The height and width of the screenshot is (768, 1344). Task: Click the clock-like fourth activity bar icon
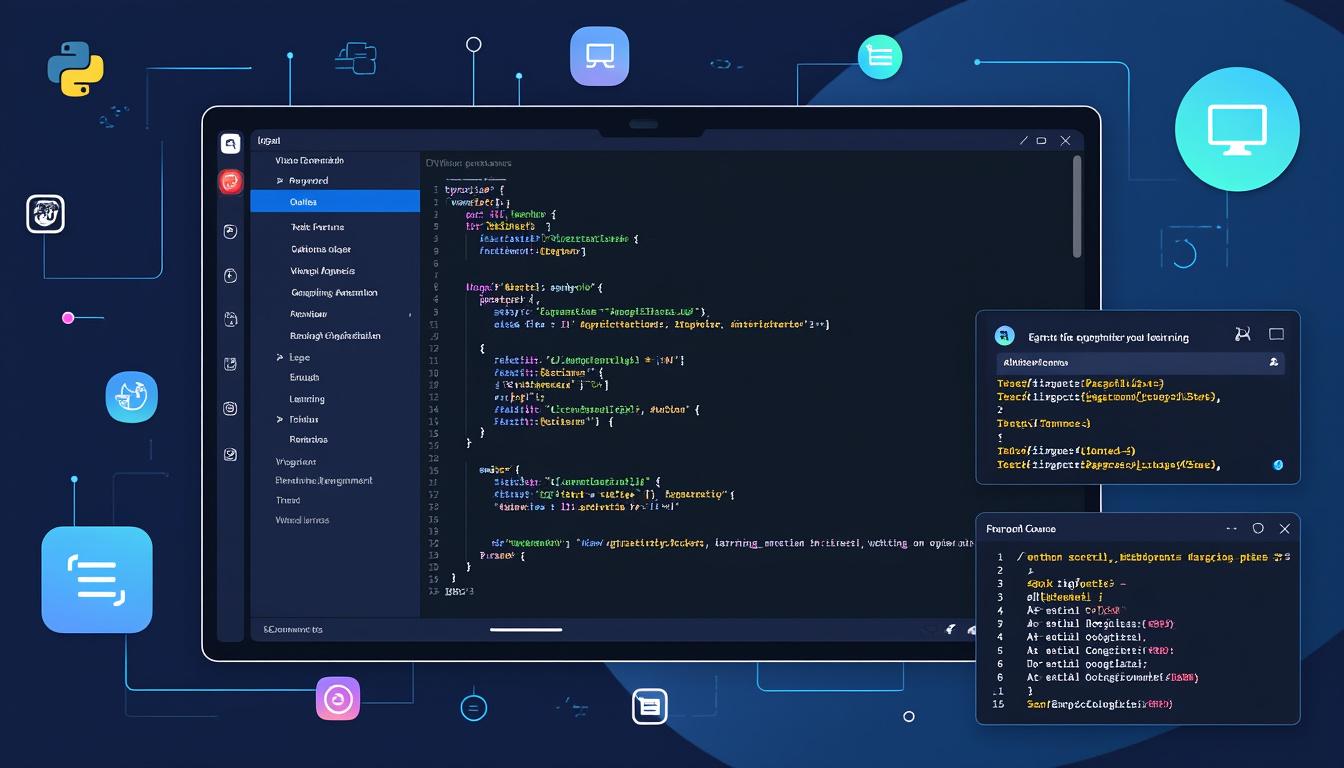230,276
